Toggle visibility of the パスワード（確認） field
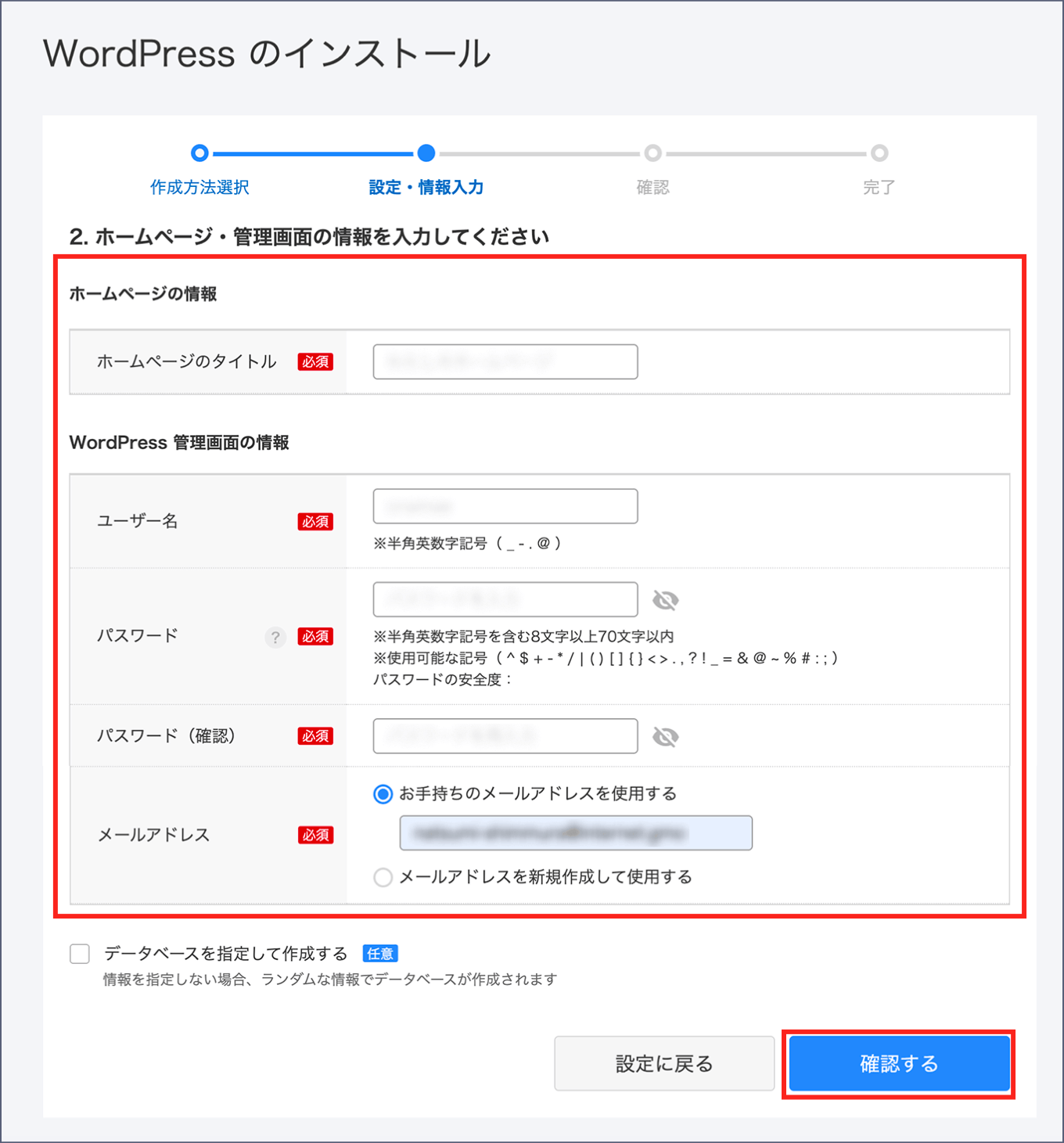Screen dimensions: 1064x1143 pos(666,736)
